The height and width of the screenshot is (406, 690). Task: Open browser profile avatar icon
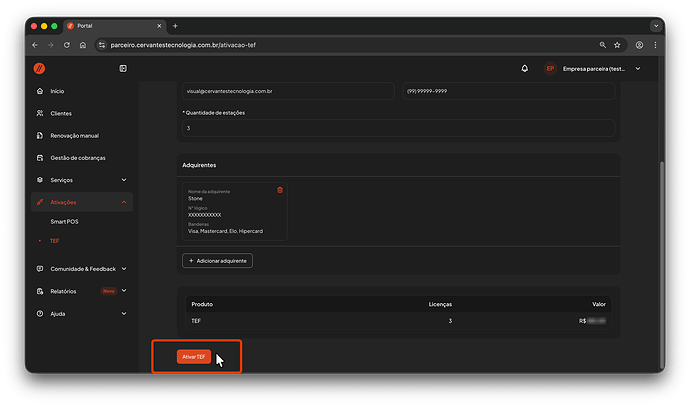pos(639,45)
